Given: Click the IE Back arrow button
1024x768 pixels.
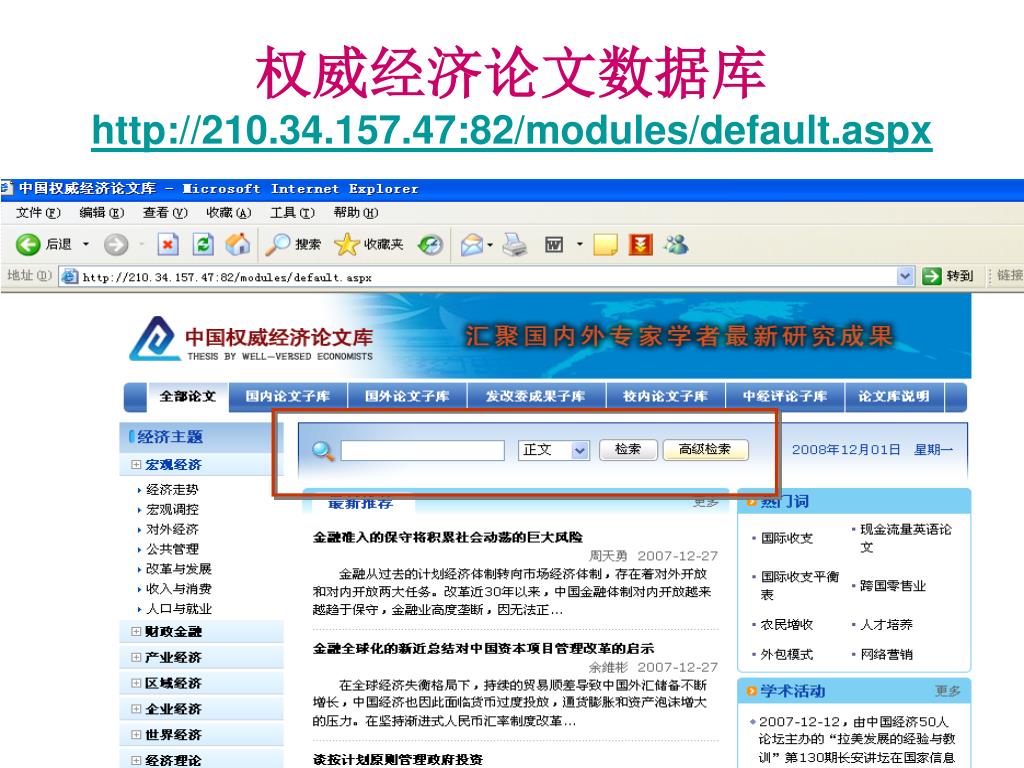Looking at the screenshot, I should (x=28, y=245).
